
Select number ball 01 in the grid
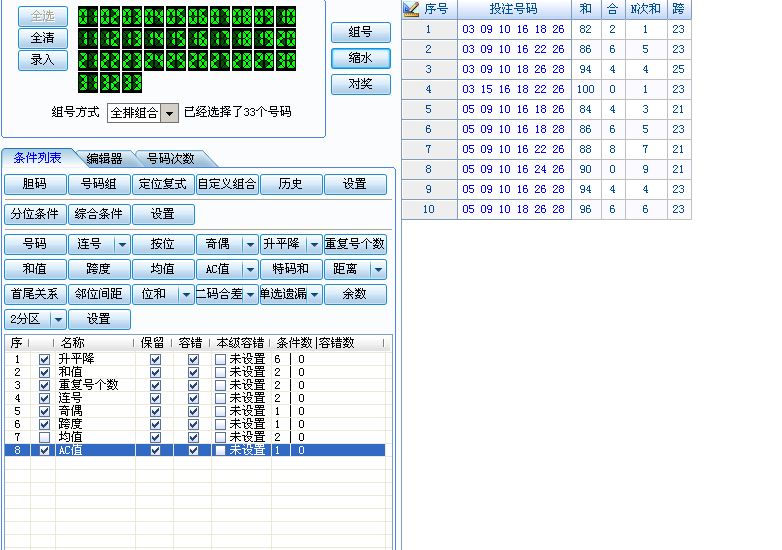tap(88, 17)
